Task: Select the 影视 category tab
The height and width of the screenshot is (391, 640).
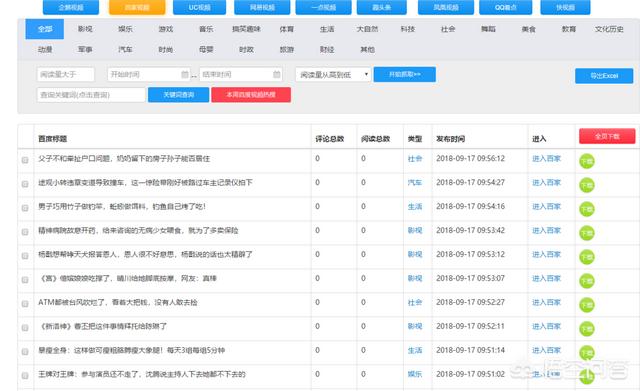Action: pyautogui.click(x=85, y=29)
